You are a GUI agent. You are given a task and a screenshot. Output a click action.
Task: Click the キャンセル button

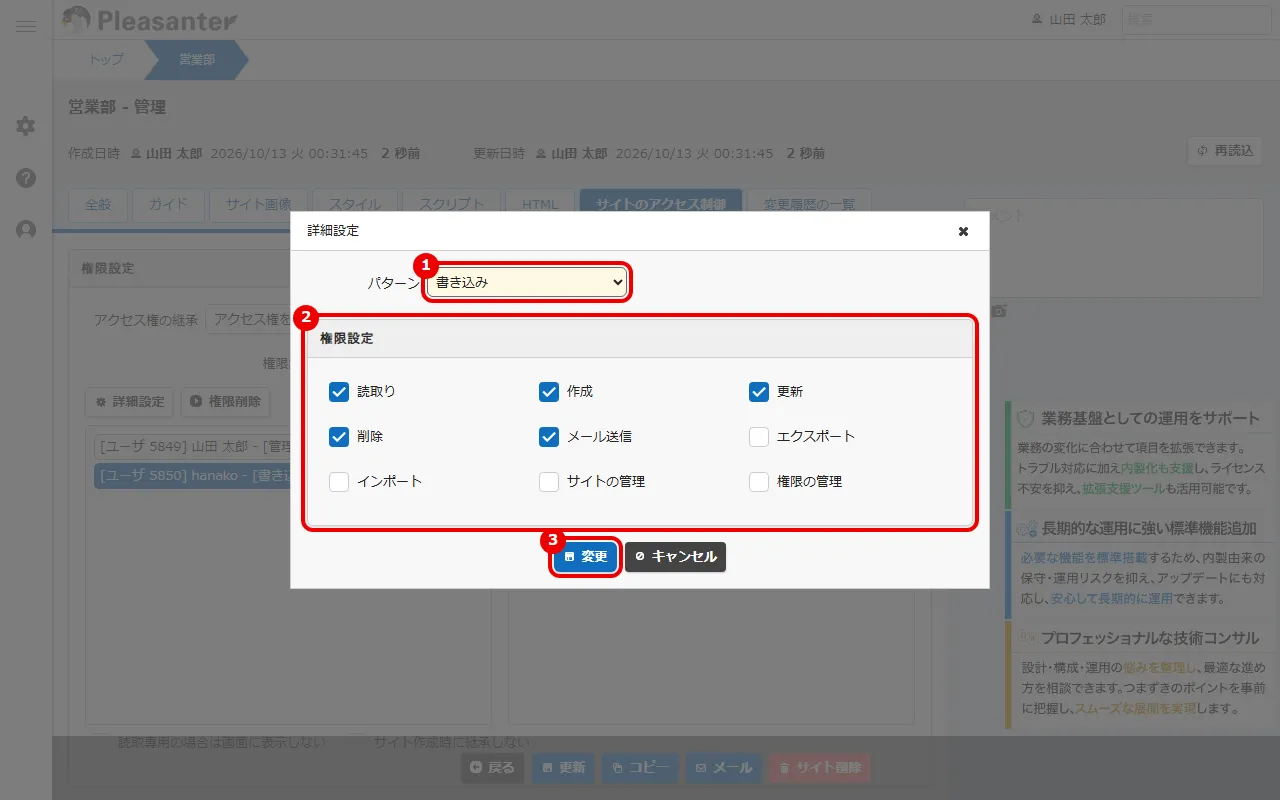click(676, 557)
